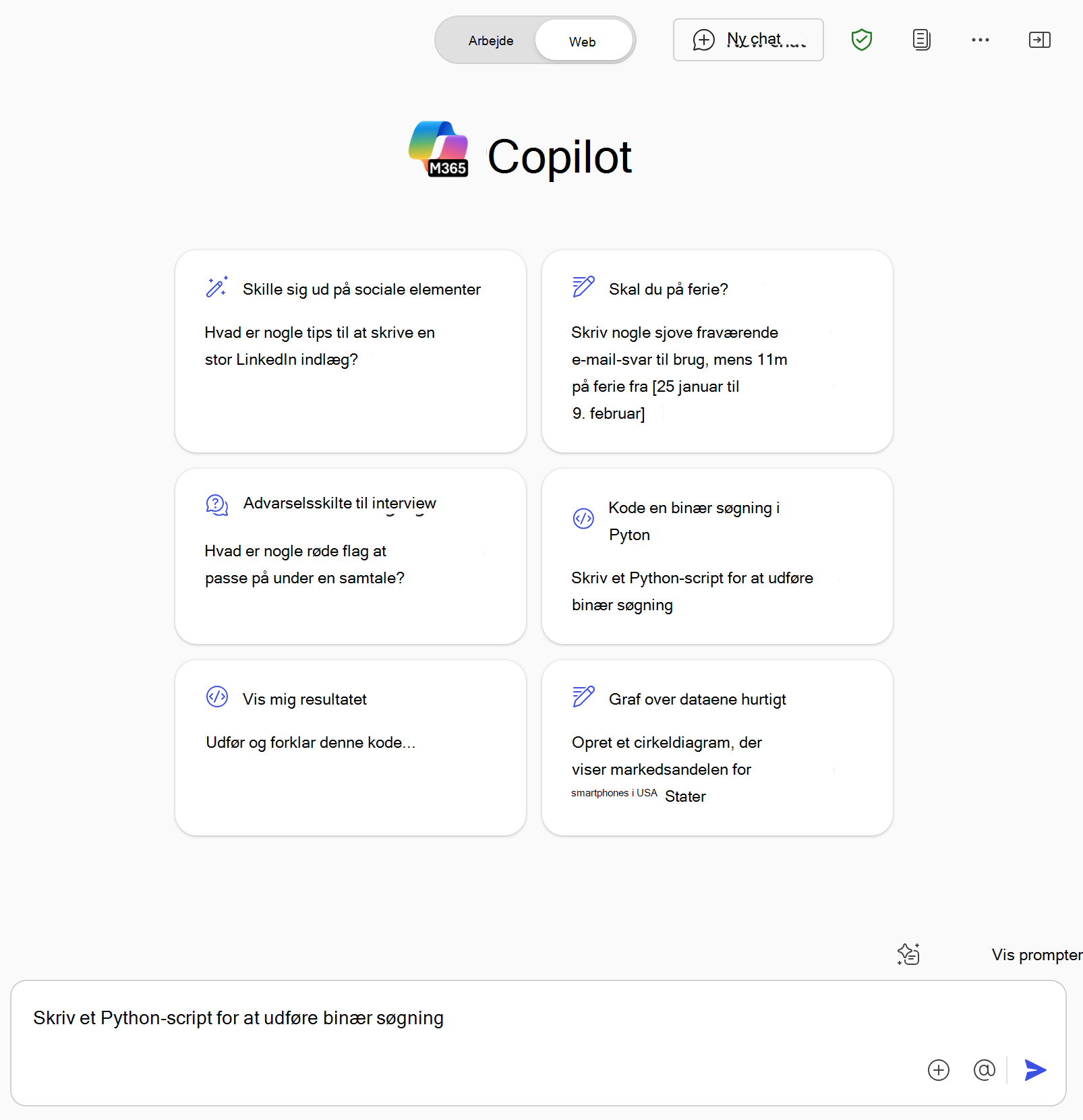
Task: Click 'Udfør og forklar denne kode...' text
Action: click(x=311, y=742)
